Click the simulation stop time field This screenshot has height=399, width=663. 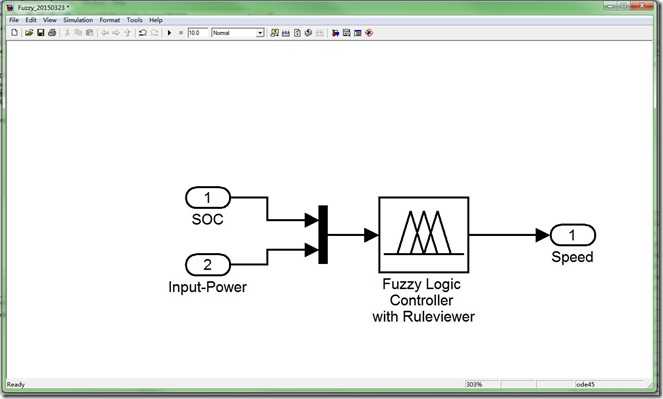pyautogui.click(x=198, y=33)
